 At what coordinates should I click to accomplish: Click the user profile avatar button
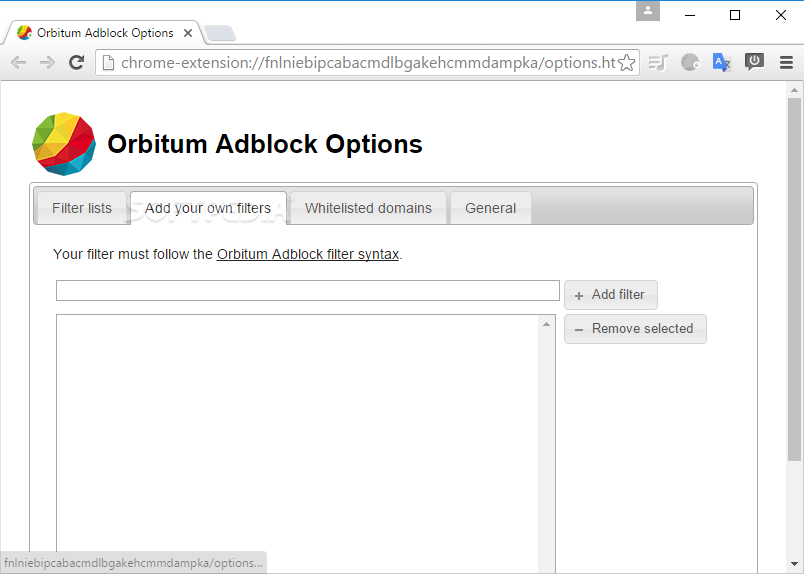click(x=648, y=11)
